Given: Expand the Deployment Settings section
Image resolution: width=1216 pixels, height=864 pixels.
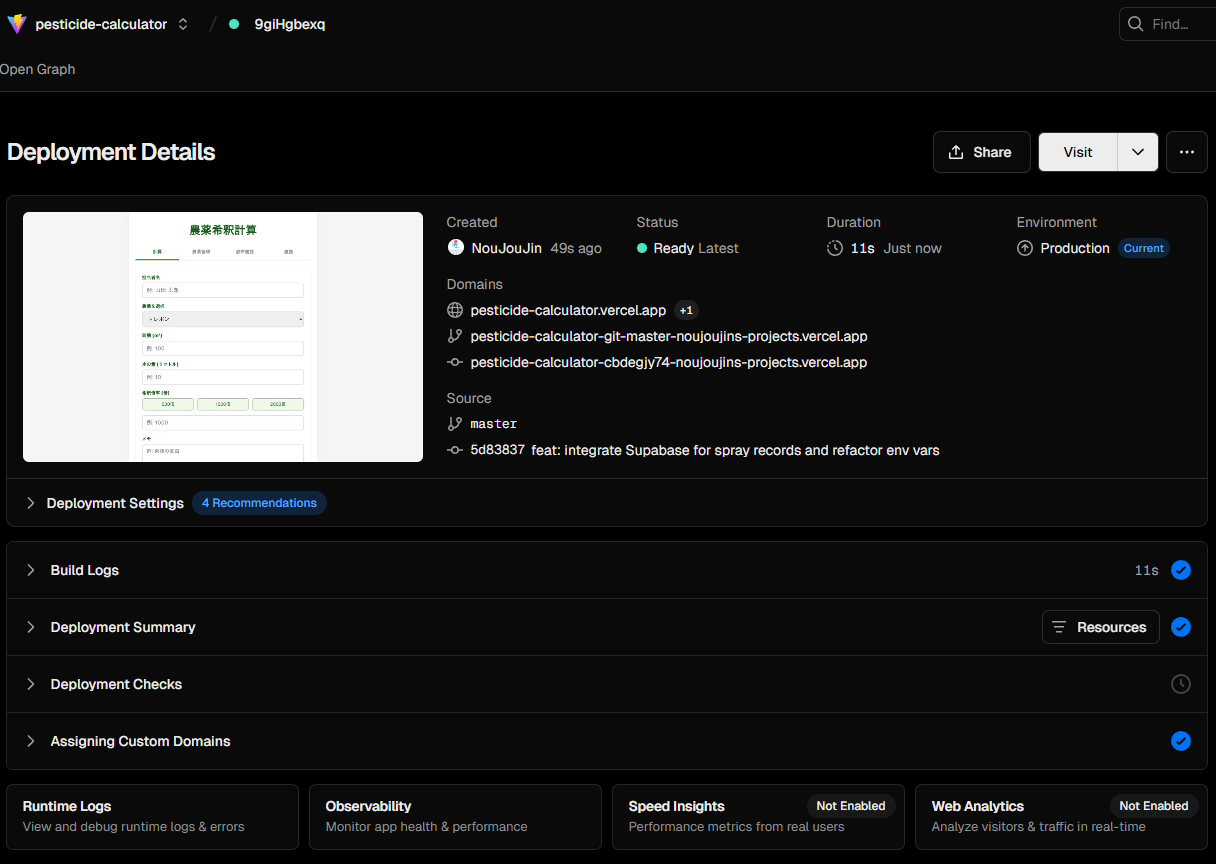Looking at the screenshot, I should coord(114,503).
